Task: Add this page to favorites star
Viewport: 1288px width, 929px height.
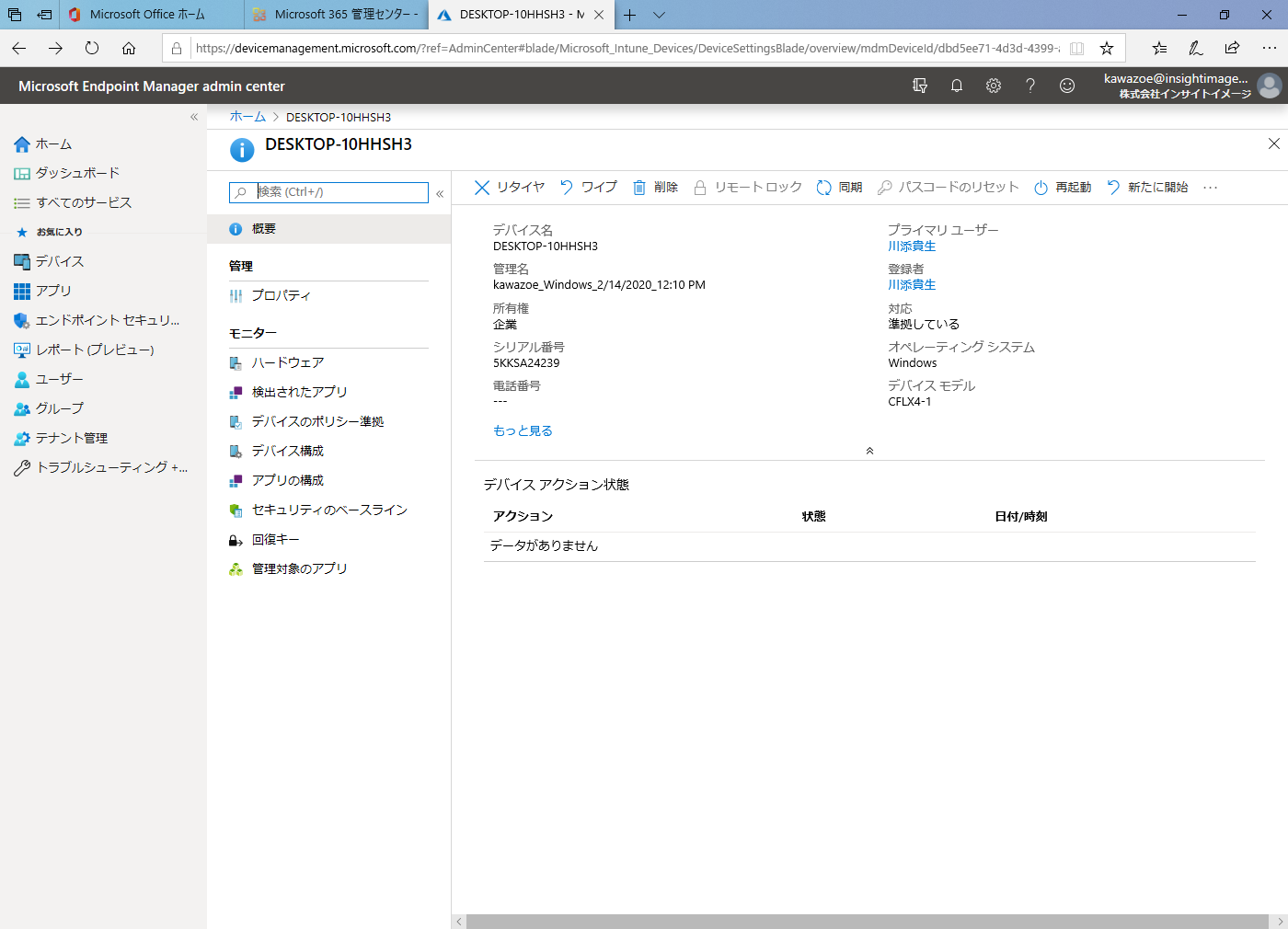Action: (1107, 48)
